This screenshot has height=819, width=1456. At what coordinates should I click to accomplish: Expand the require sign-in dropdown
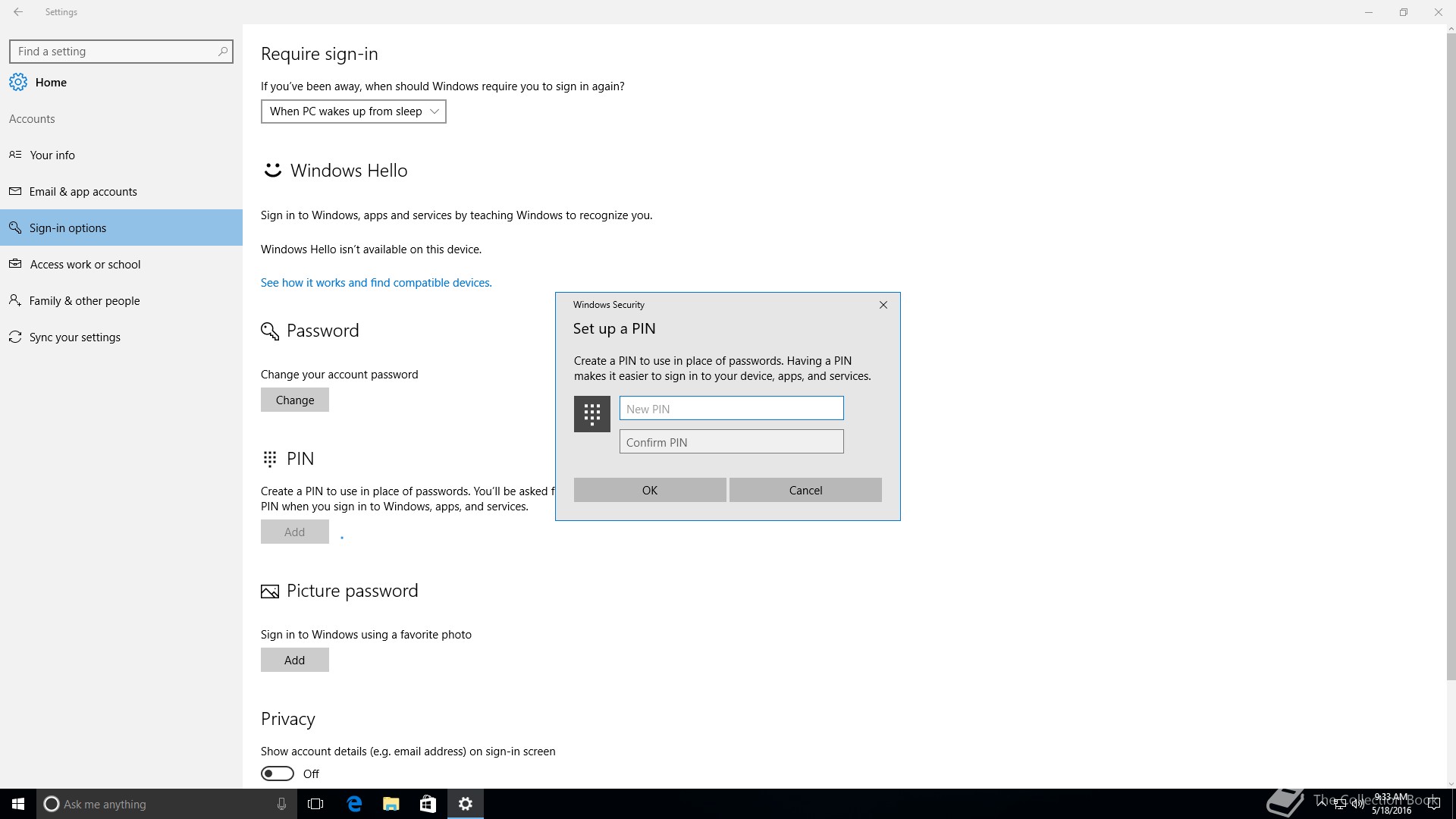point(353,111)
